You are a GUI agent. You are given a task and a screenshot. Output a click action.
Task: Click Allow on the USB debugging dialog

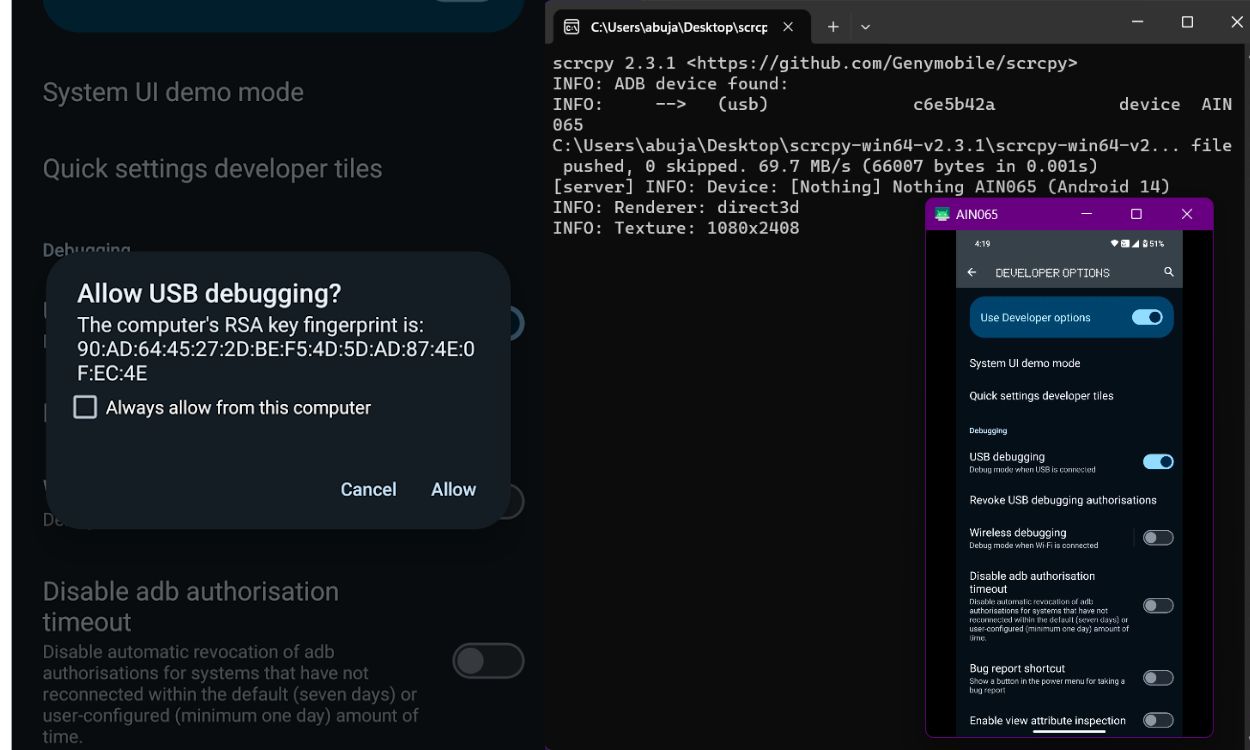pos(453,489)
